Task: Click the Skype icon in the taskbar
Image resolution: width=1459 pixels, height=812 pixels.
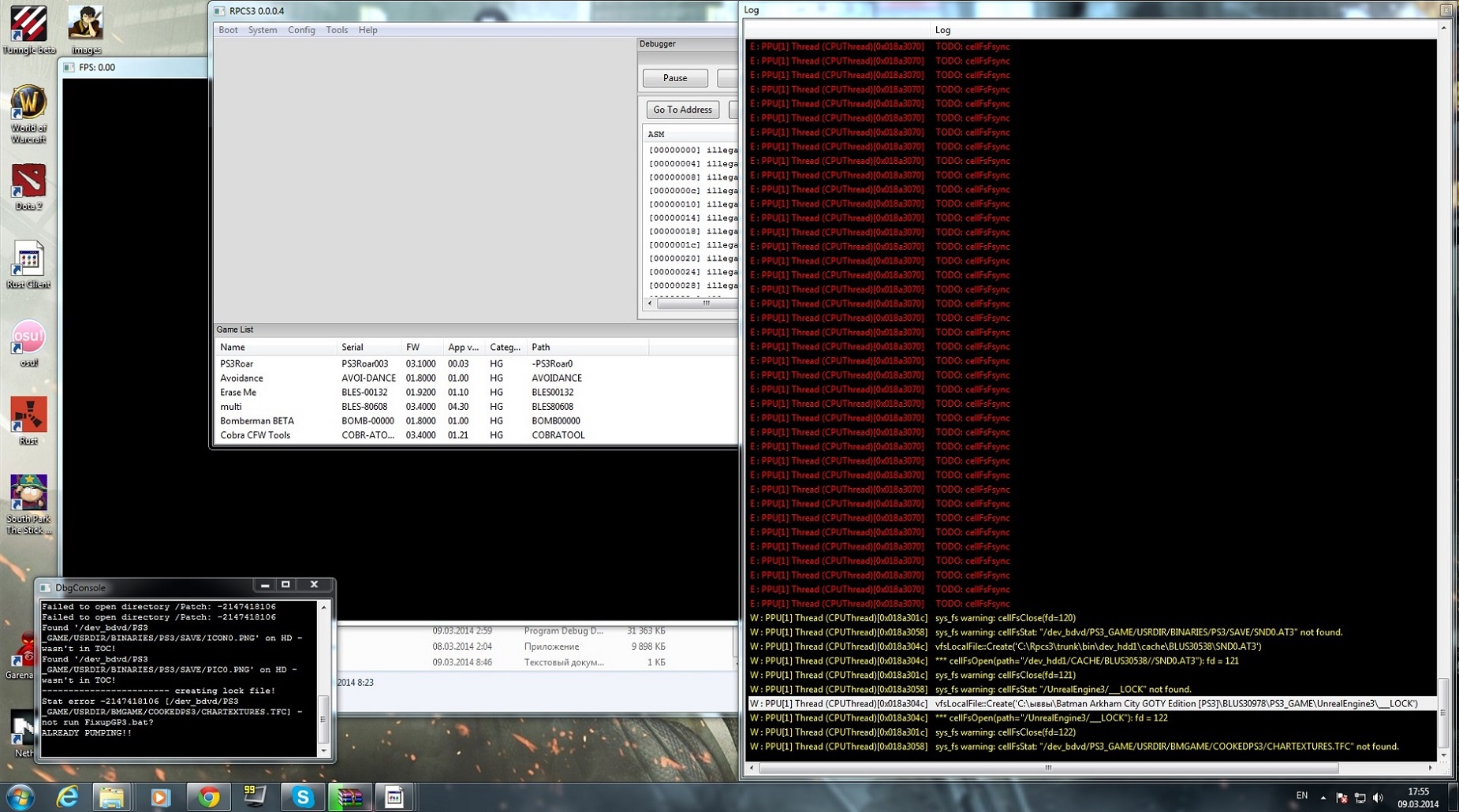Action: tap(303, 797)
